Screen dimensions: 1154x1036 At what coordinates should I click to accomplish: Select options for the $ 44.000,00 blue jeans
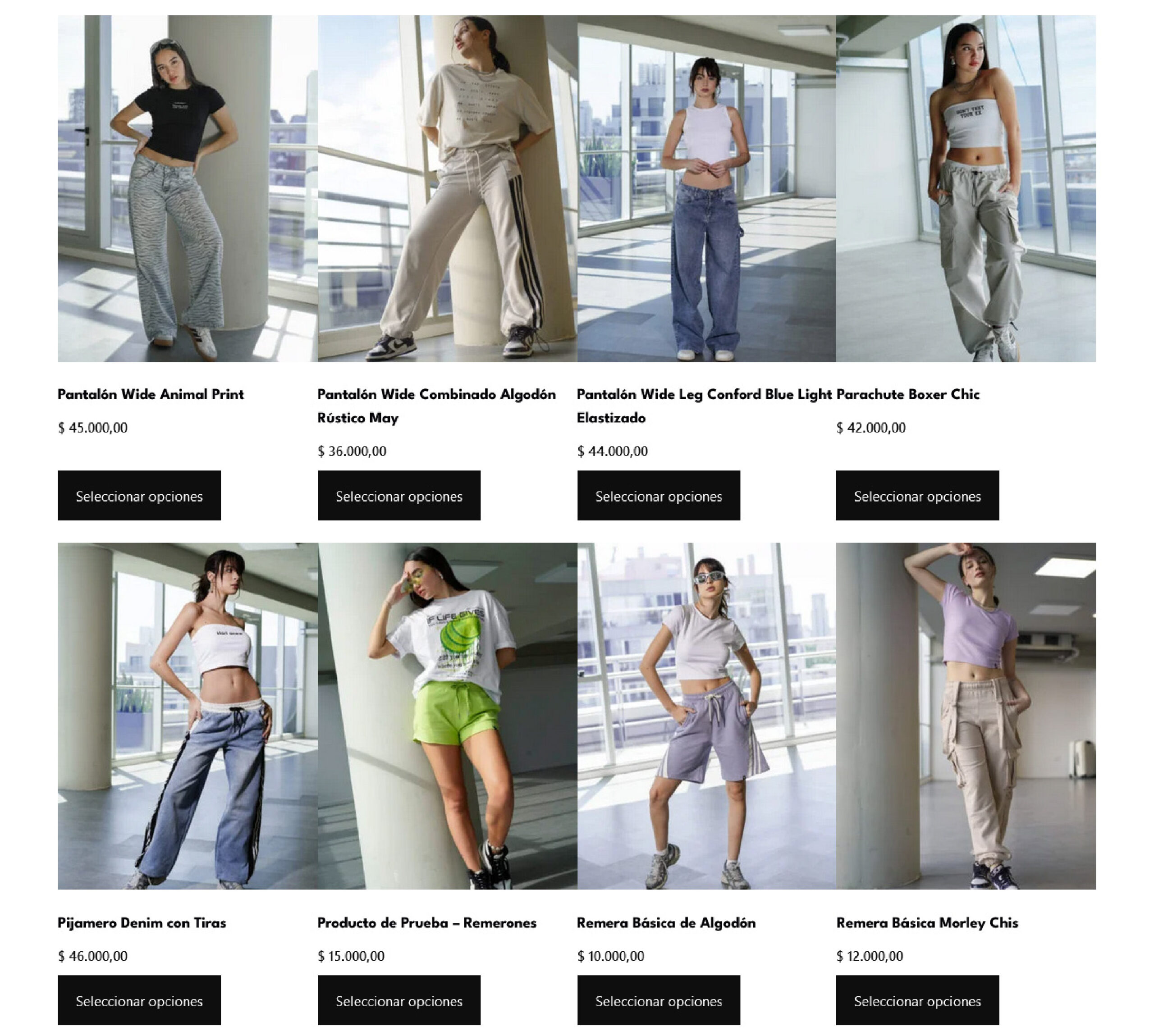pyautogui.click(x=659, y=495)
